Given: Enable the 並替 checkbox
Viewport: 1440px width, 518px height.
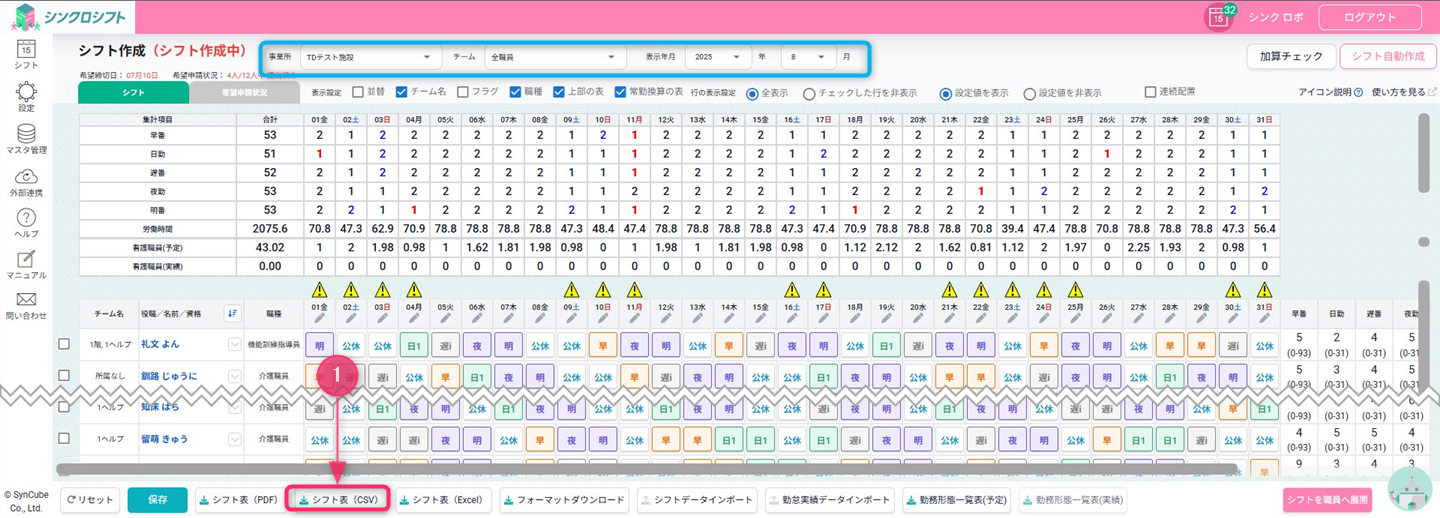Looking at the screenshot, I should (x=358, y=92).
